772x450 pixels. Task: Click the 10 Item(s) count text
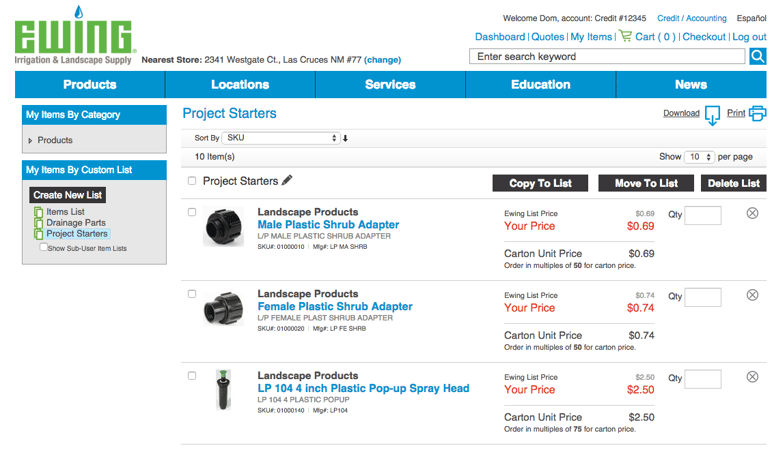tap(215, 157)
